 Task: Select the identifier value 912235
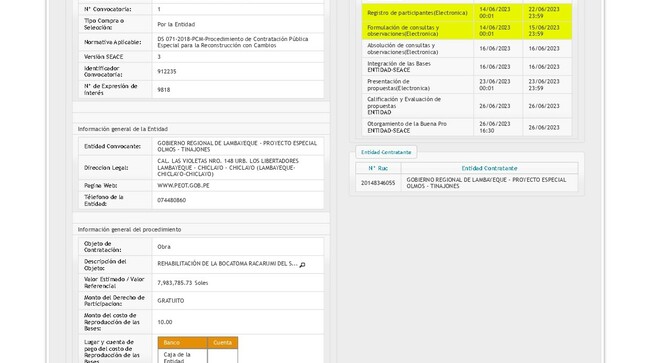tap(167, 72)
